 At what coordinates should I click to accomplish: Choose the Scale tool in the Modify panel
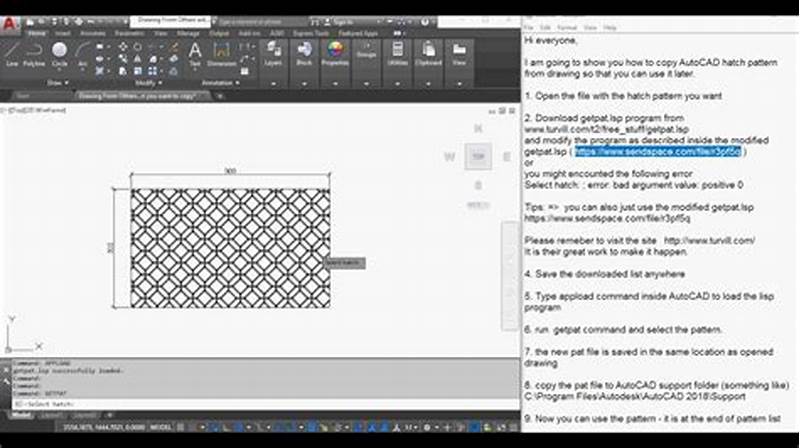(137, 71)
